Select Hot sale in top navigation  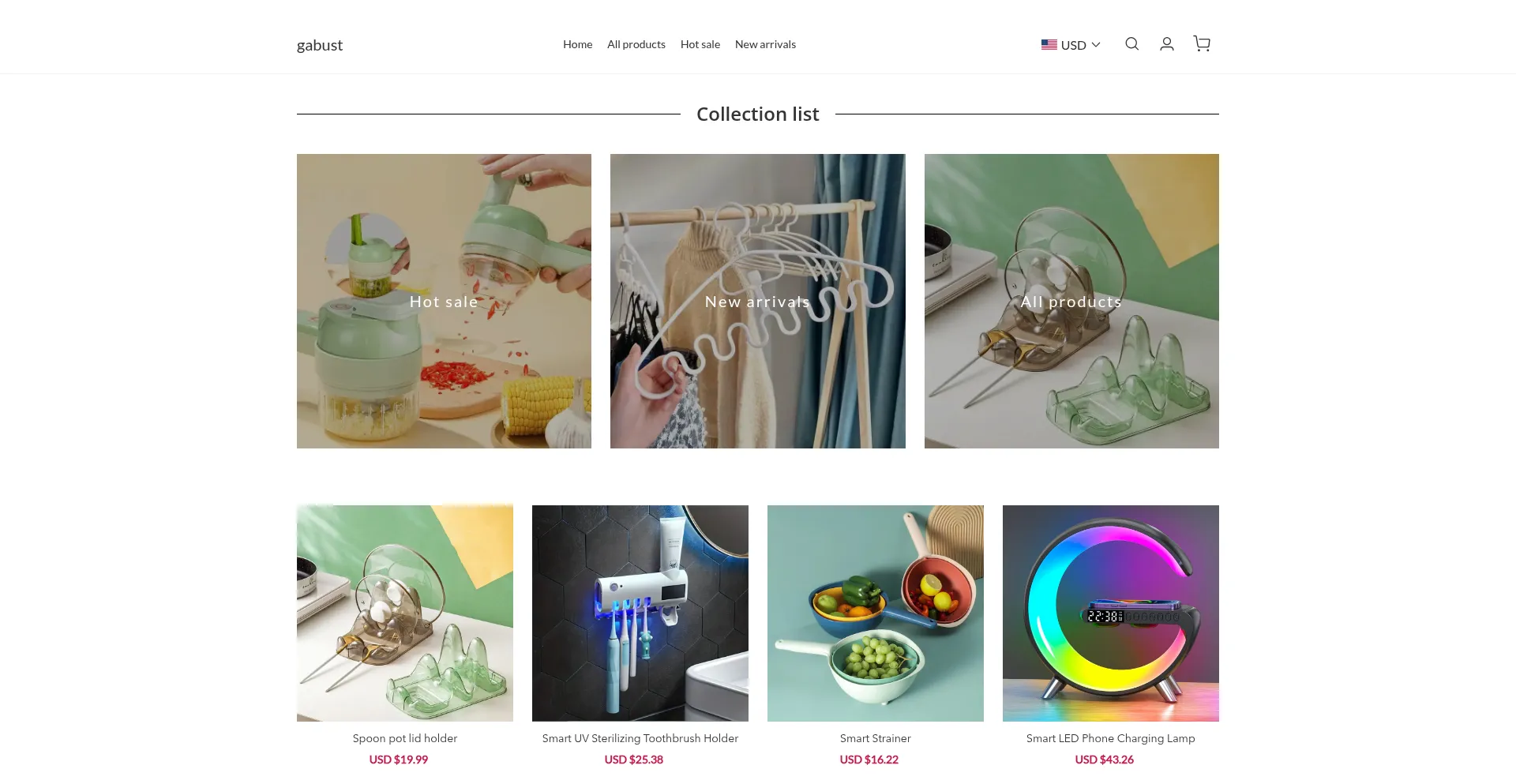[x=700, y=44]
